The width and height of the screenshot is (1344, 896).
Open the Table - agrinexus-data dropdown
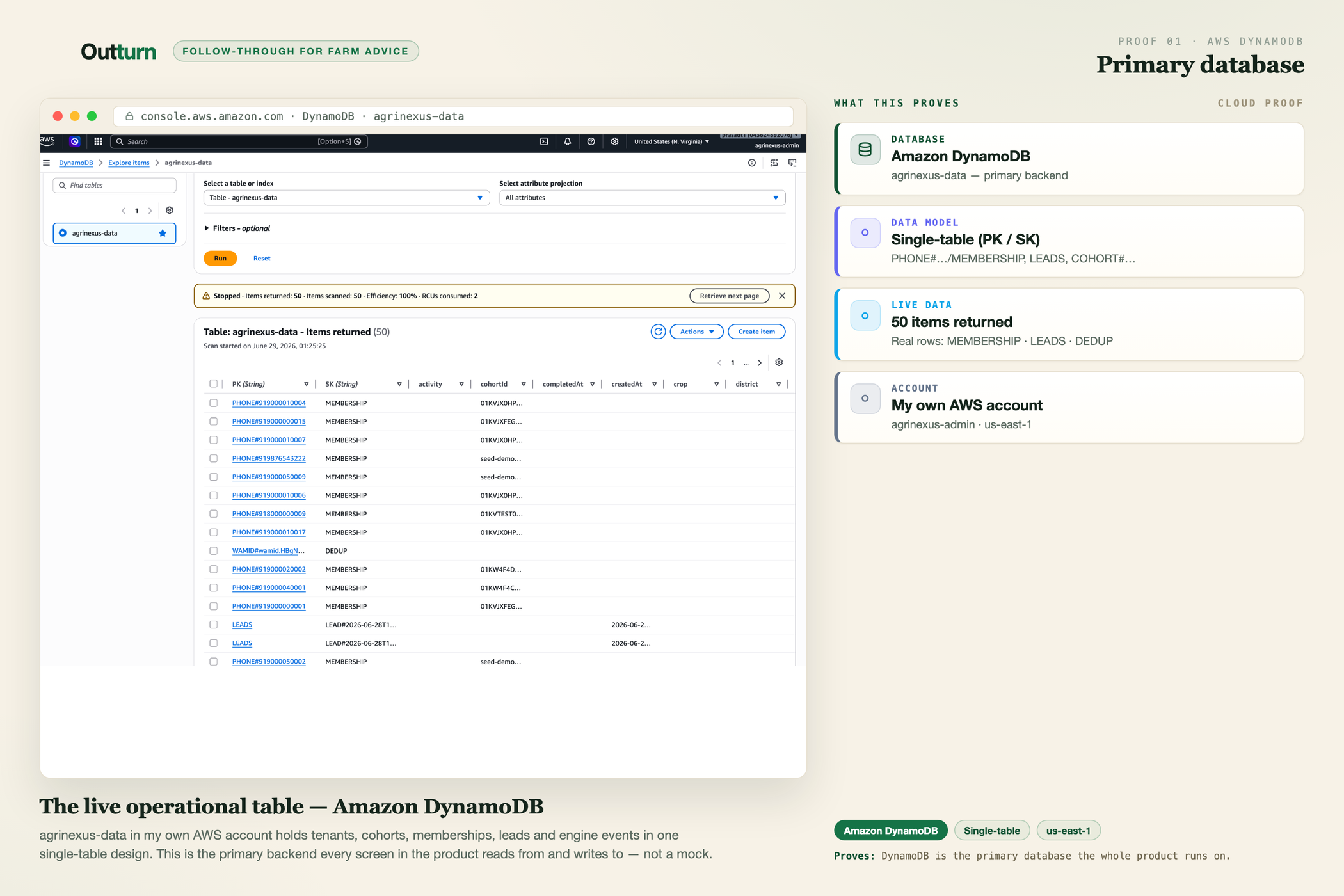(346, 198)
